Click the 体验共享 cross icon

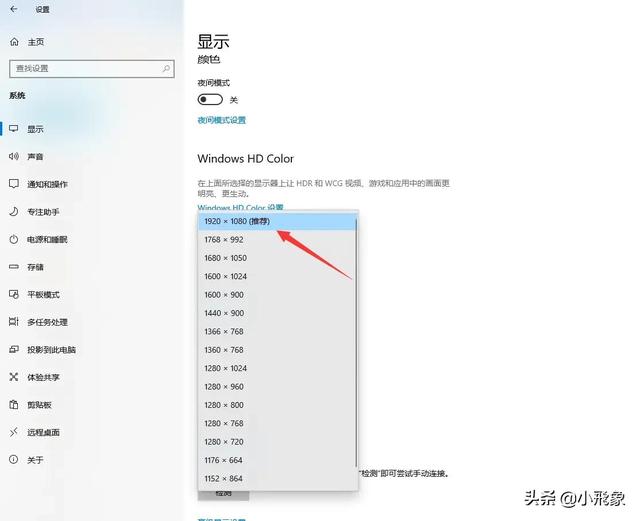(x=14, y=377)
